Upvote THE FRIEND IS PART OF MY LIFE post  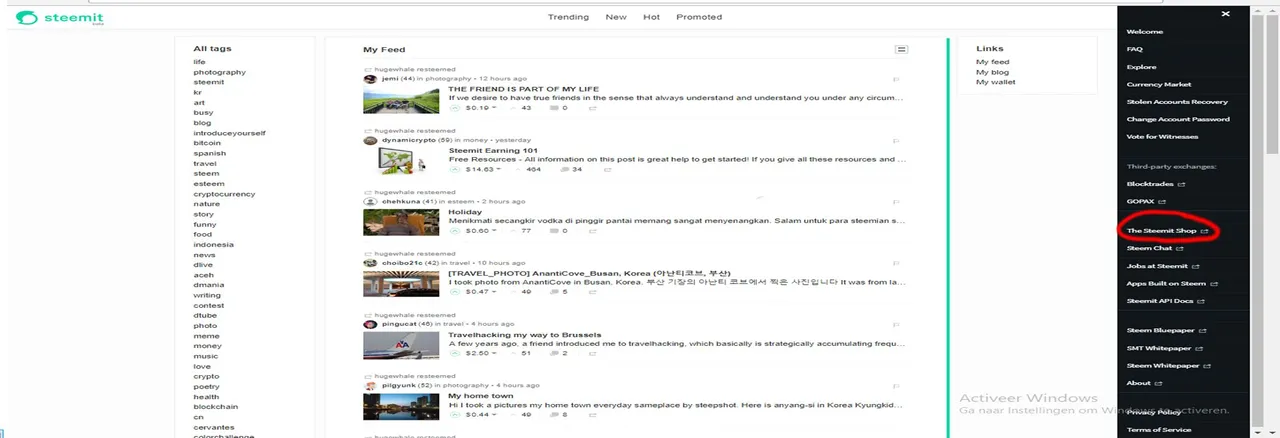point(455,108)
